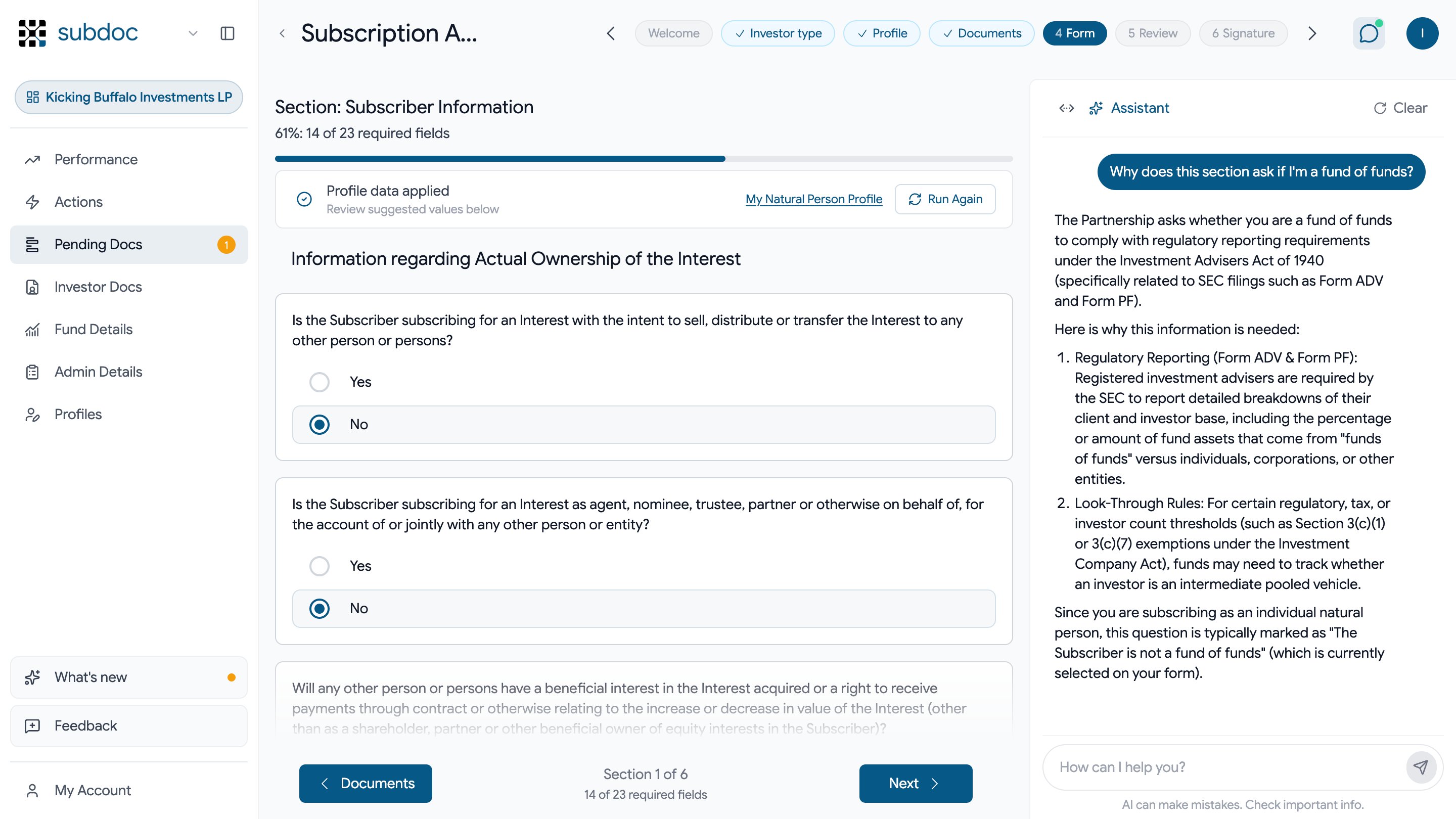Expand the subdoc workspace dropdown chevron
Screen dimensions: 1456x819
click(x=193, y=33)
